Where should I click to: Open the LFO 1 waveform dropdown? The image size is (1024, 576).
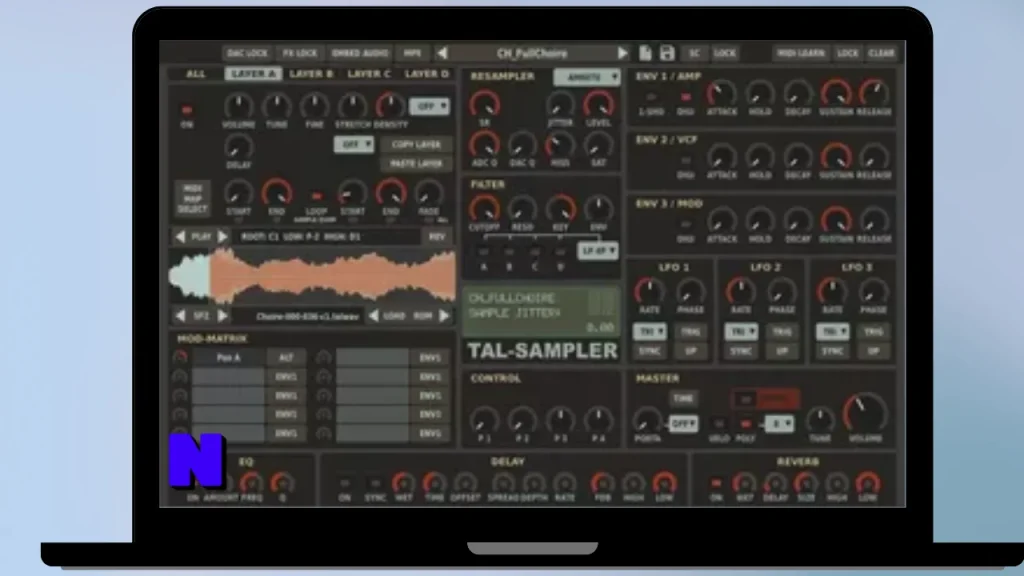(649, 332)
